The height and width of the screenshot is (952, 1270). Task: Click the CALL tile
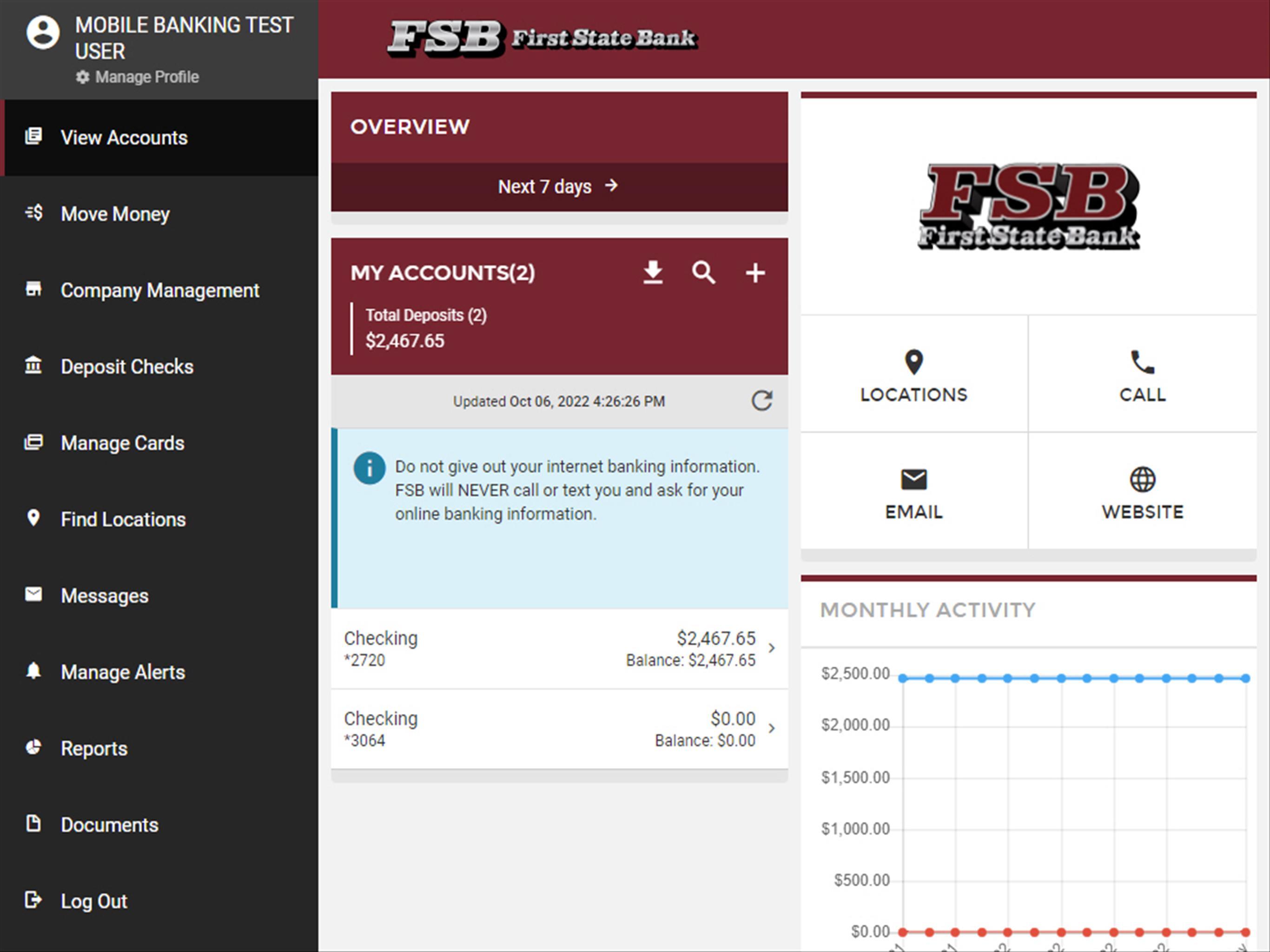click(x=1143, y=374)
